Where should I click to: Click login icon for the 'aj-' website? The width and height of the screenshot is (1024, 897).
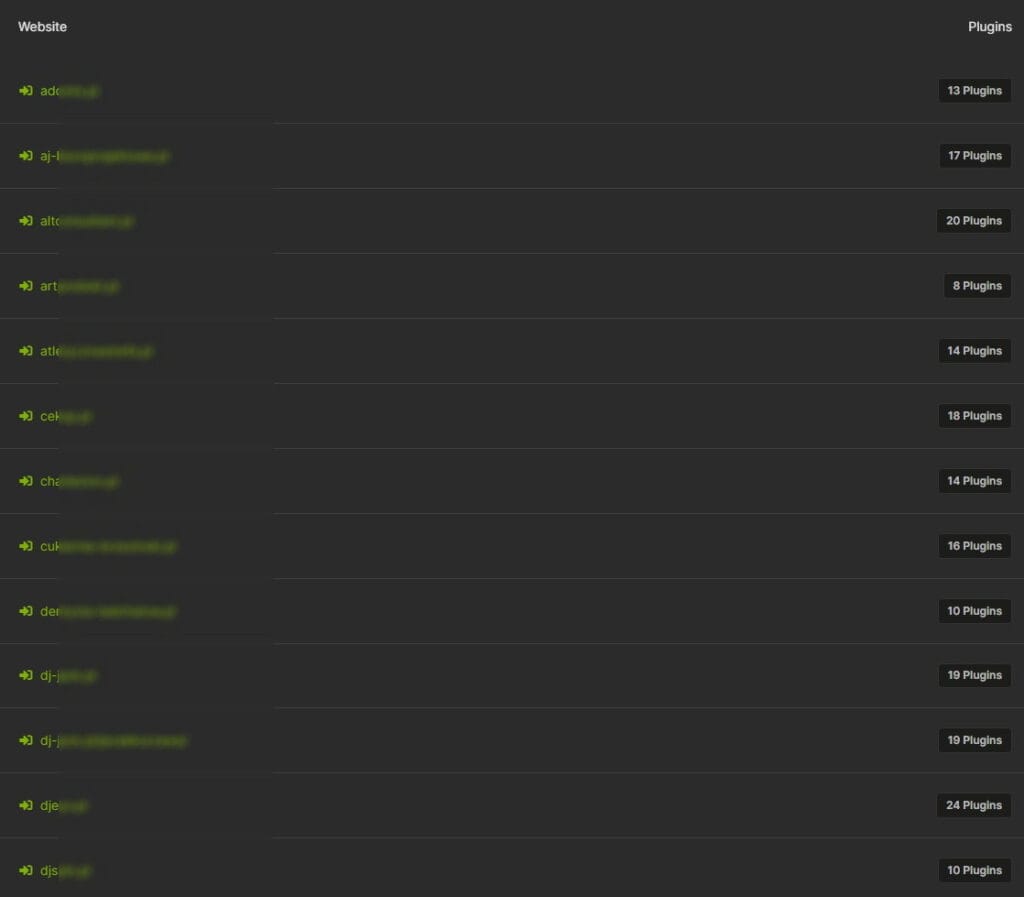click(25, 156)
